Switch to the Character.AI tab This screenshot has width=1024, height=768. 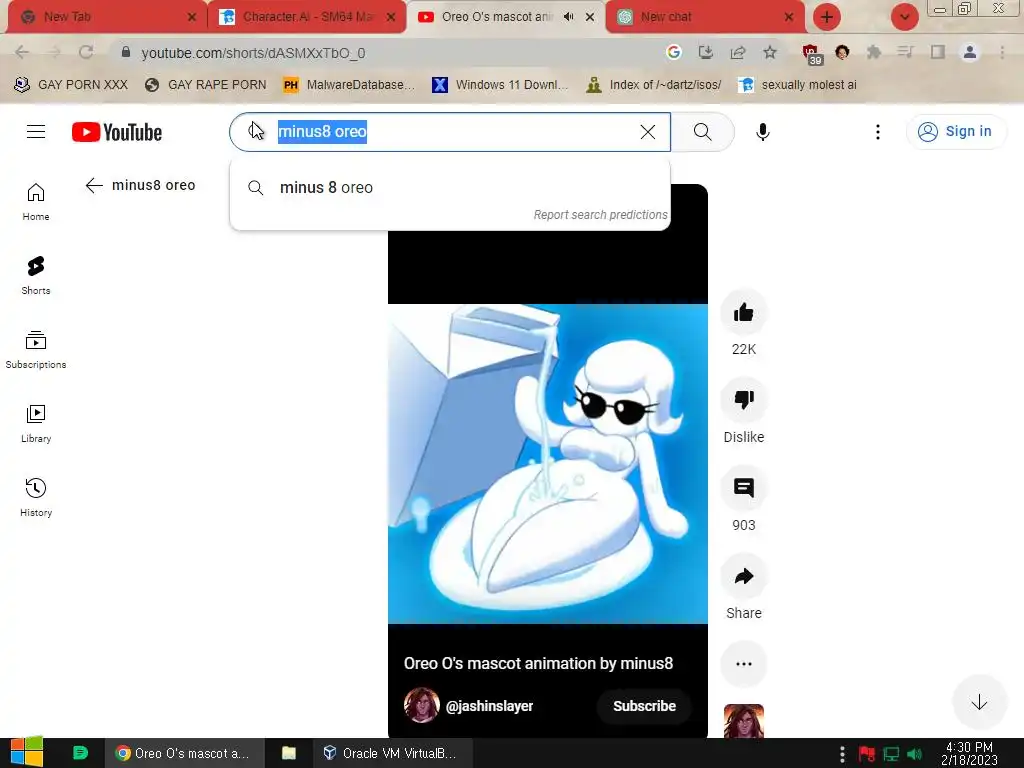[x=307, y=17]
